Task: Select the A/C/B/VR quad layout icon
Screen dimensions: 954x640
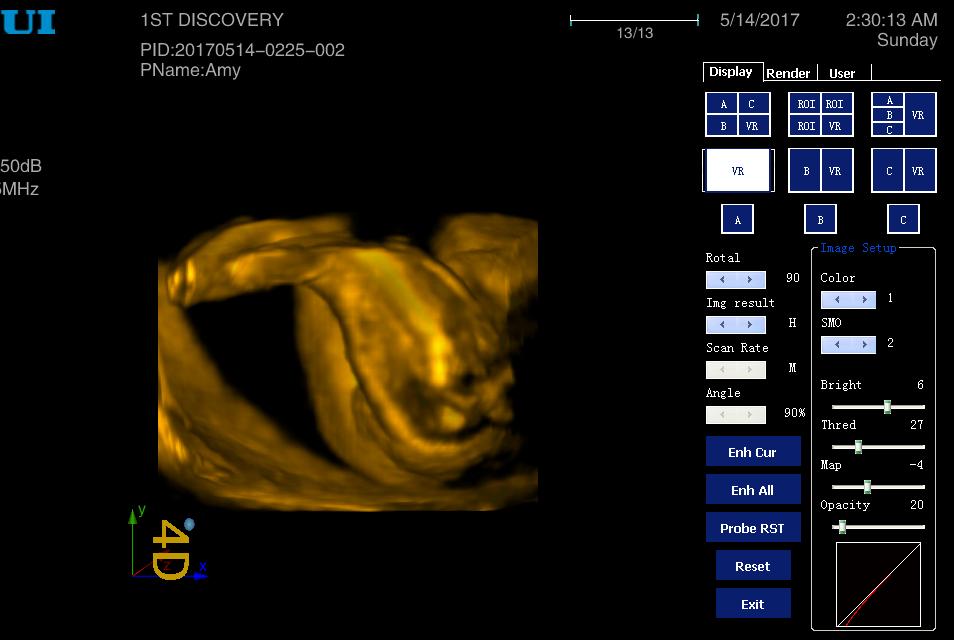Action: (738, 114)
